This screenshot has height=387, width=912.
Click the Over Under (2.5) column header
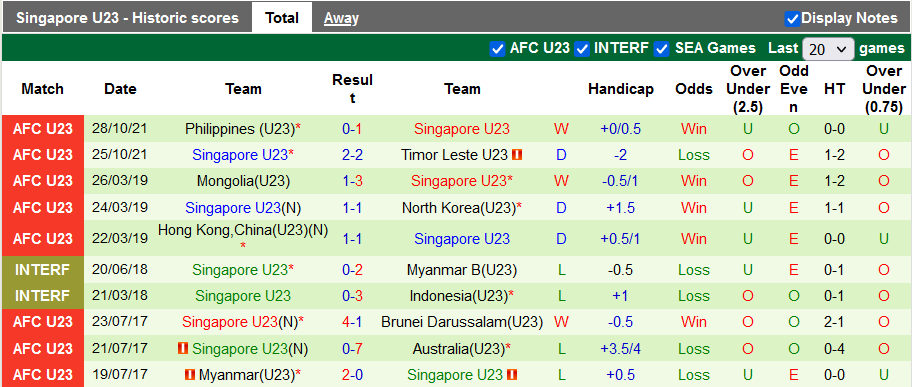[x=748, y=89]
